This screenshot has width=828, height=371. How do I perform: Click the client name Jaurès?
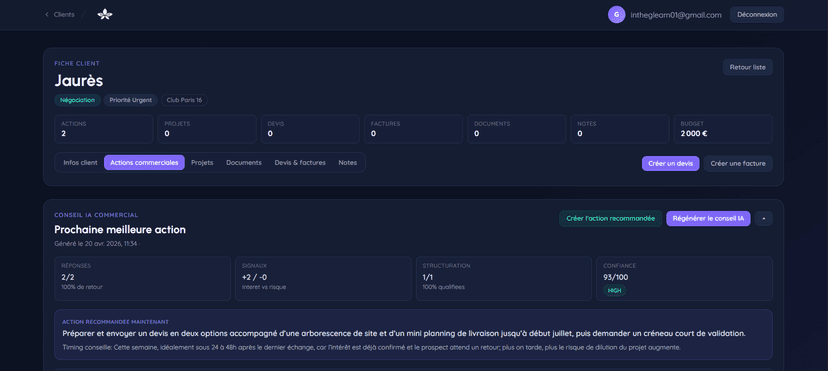[x=79, y=81]
